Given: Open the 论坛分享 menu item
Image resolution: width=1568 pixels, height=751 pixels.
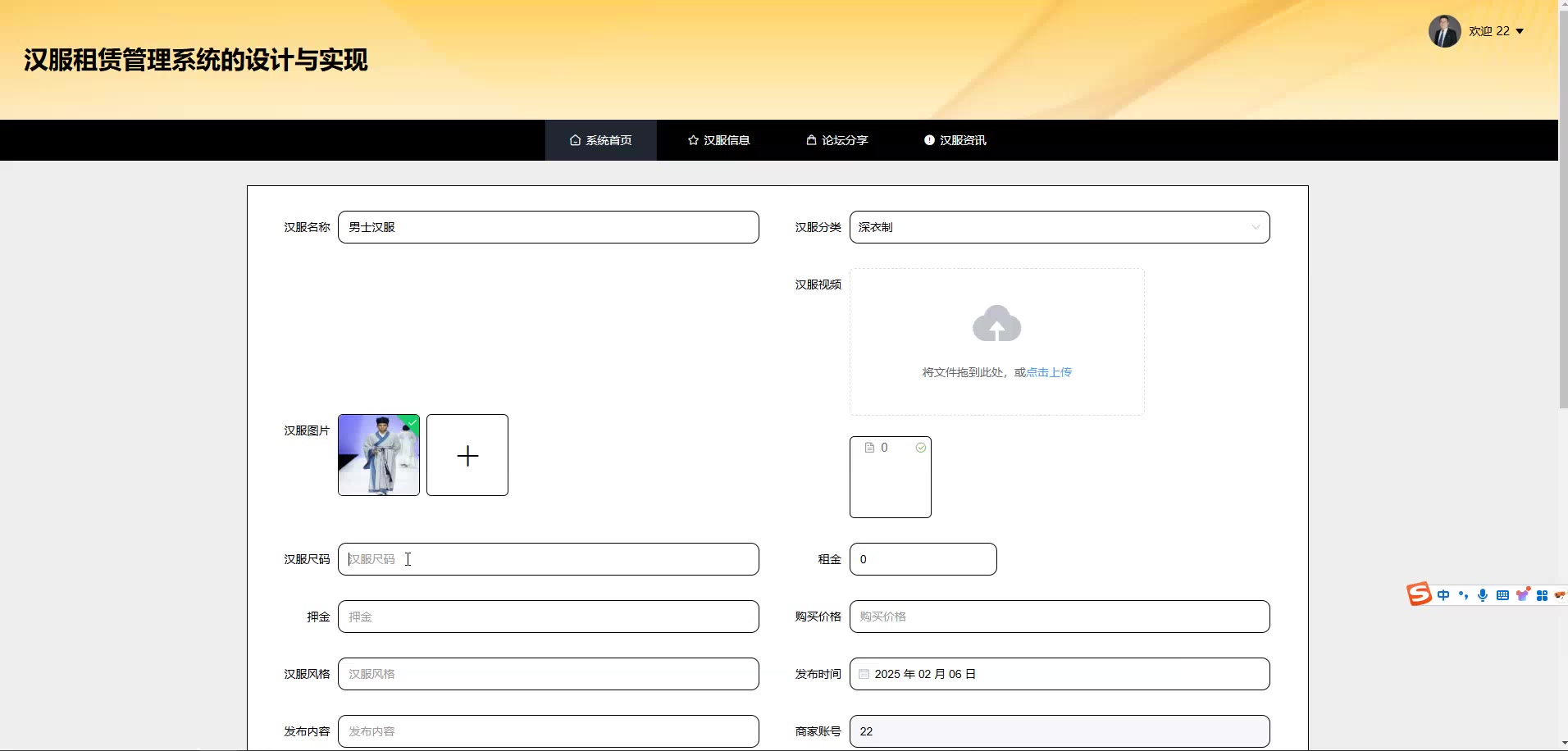Looking at the screenshot, I should (x=836, y=140).
